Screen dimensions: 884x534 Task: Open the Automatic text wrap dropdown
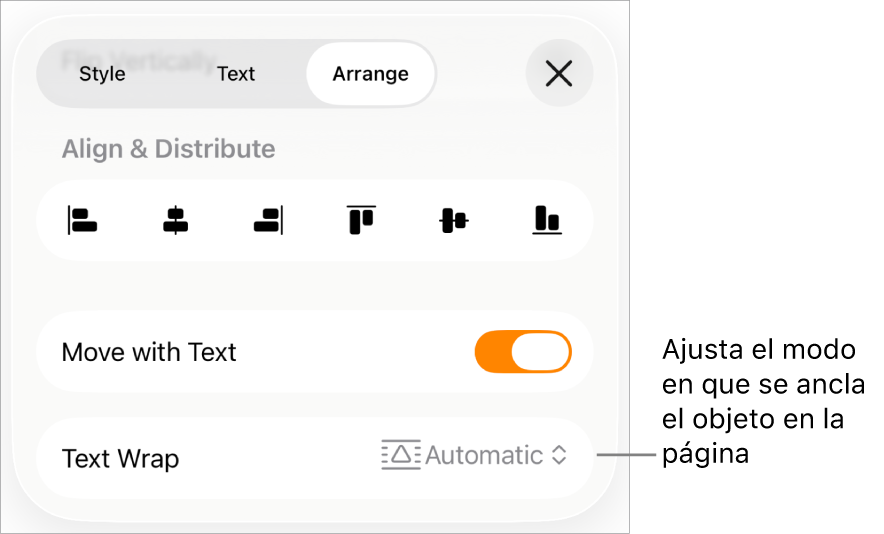click(x=484, y=456)
